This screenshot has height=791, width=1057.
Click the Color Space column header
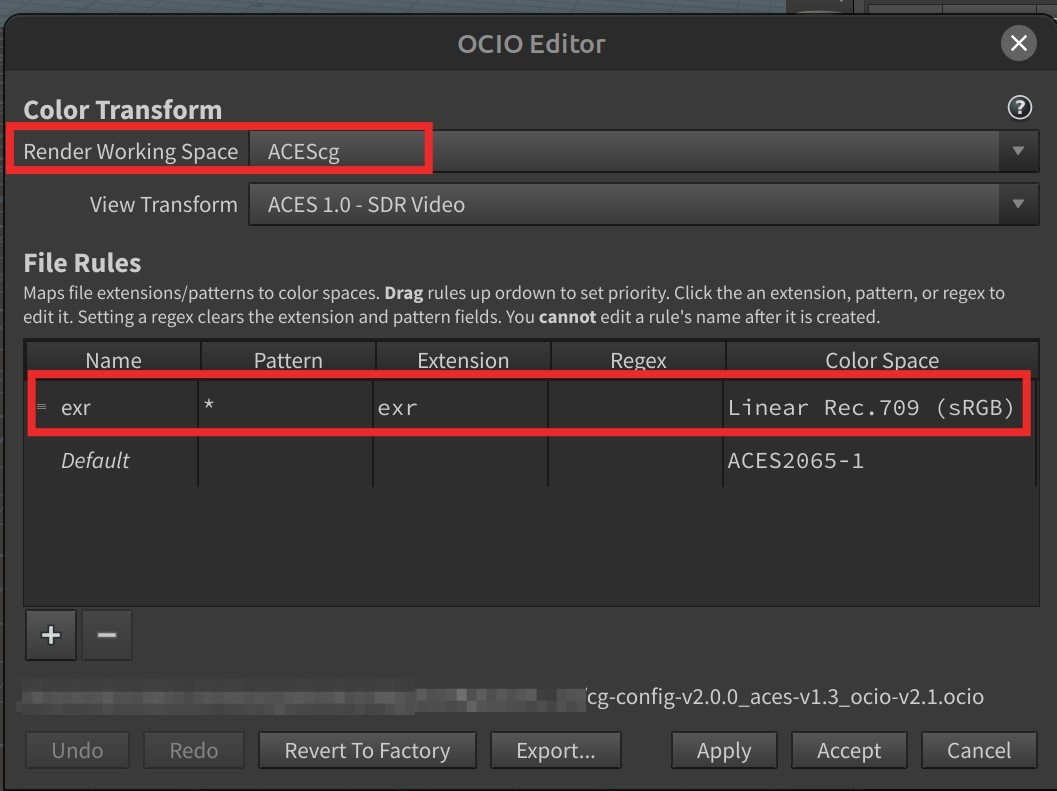click(x=882, y=360)
